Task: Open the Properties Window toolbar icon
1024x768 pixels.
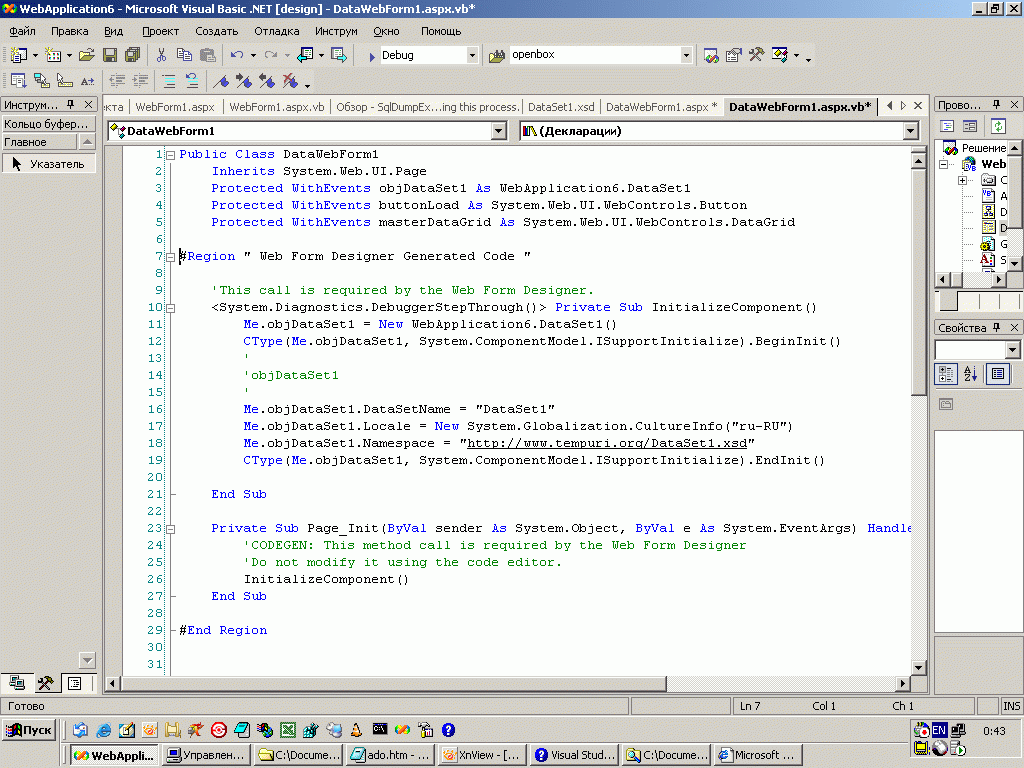Action: (733, 56)
